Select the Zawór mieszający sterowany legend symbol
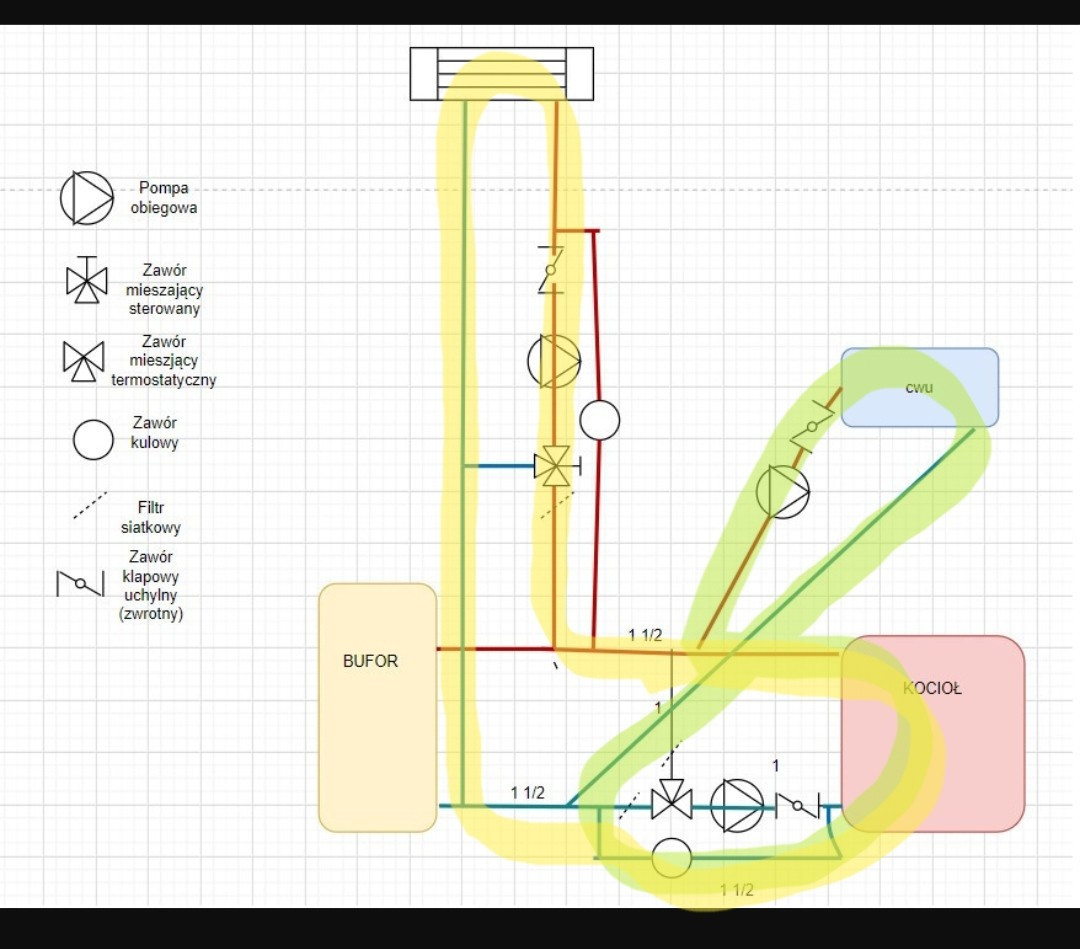This screenshot has width=1080, height=949. tap(87, 280)
